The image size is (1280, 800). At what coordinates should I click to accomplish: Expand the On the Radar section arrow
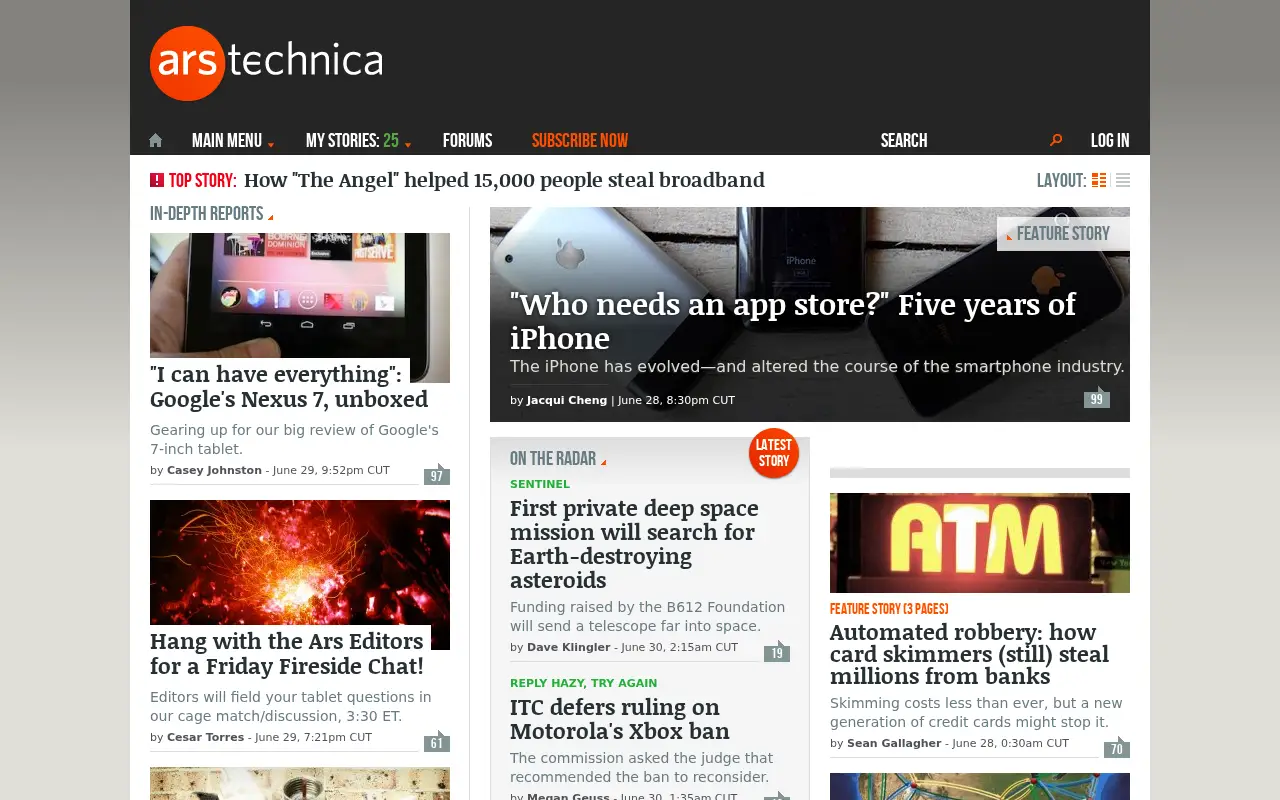tap(603, 461)
